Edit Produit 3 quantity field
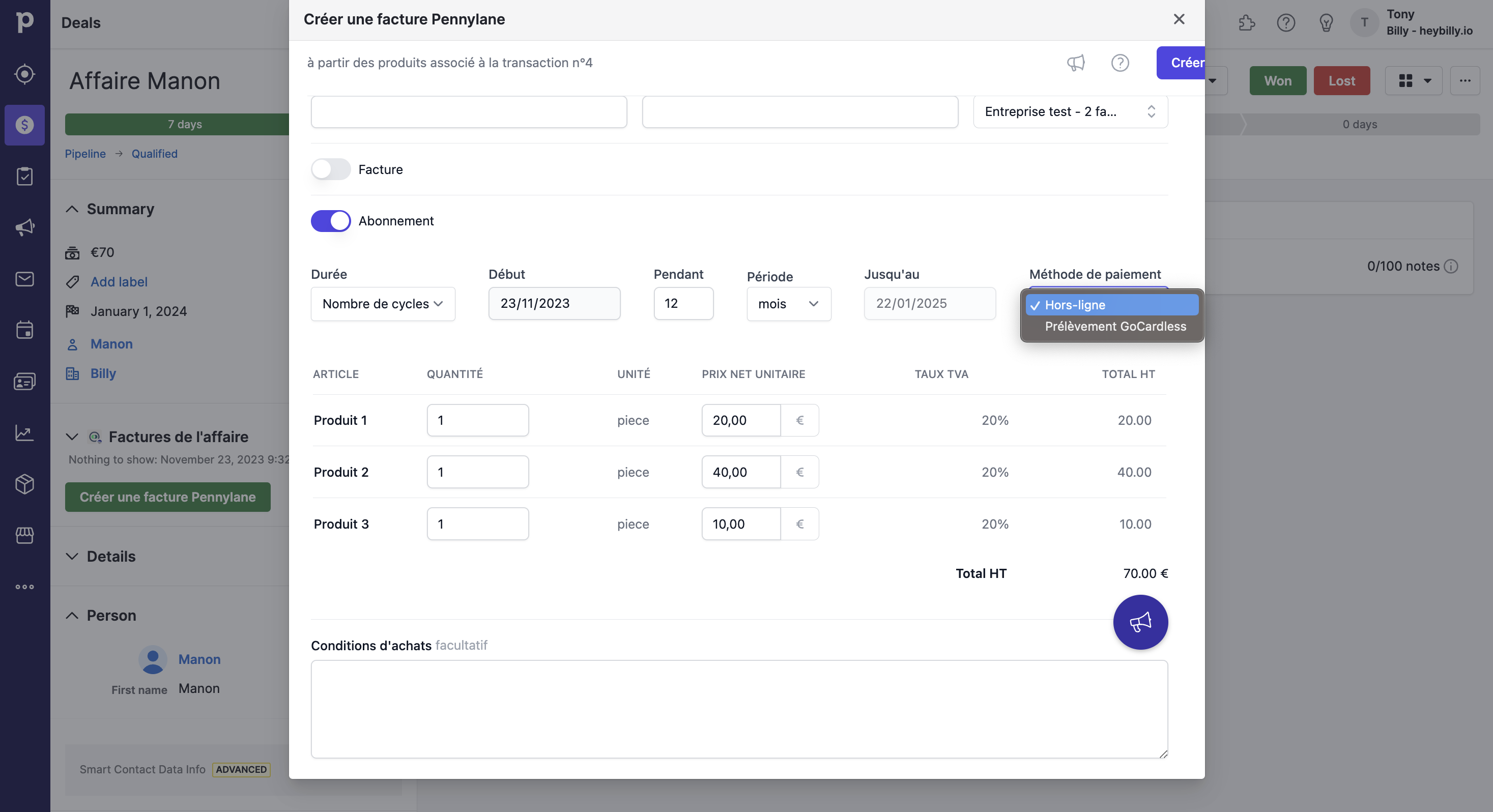 (478, 524)
